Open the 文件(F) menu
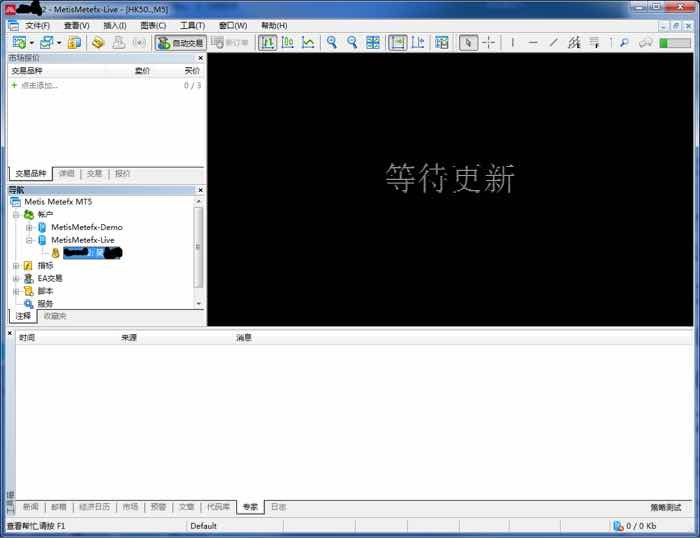700x538 pixels. (x=38, y=25)
